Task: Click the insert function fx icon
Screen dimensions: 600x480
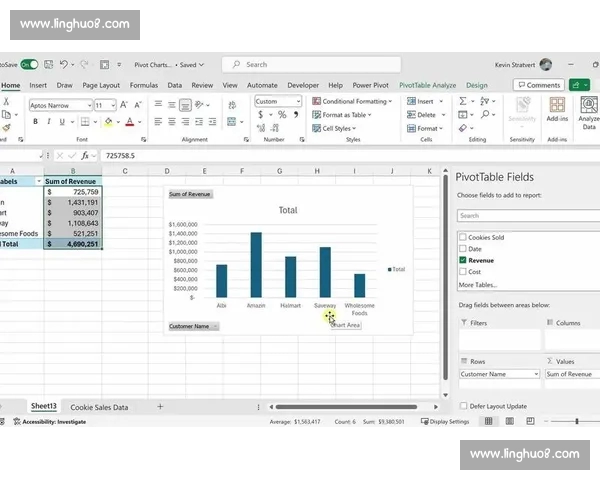Action: [86, 156]
